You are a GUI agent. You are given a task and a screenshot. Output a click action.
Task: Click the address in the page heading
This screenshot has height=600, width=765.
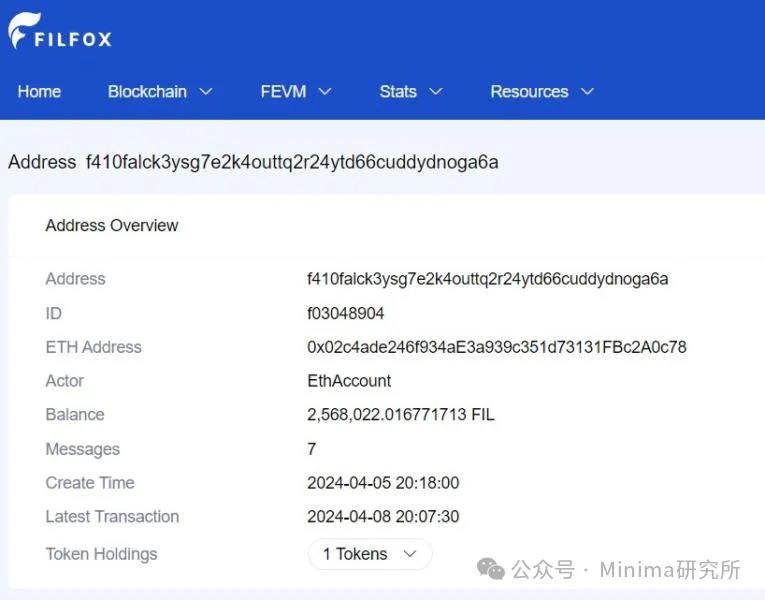pyautogui.click(x=292, y=162)
